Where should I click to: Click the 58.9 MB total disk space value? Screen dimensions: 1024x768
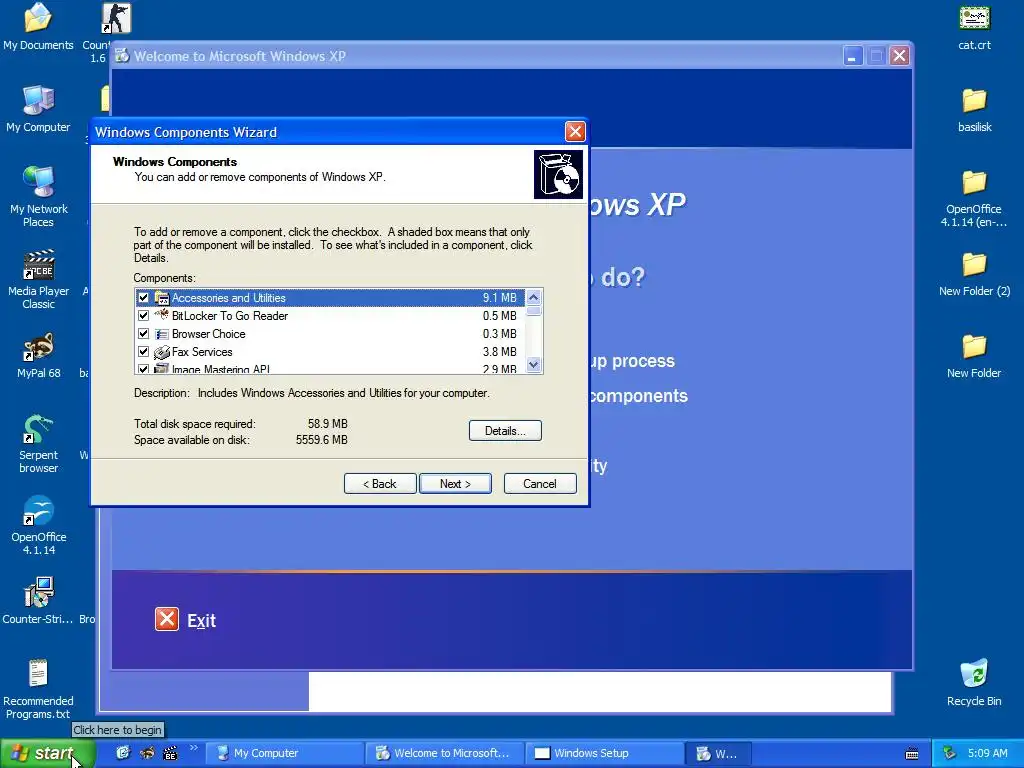pyautogui.click(x=328, y=424)
